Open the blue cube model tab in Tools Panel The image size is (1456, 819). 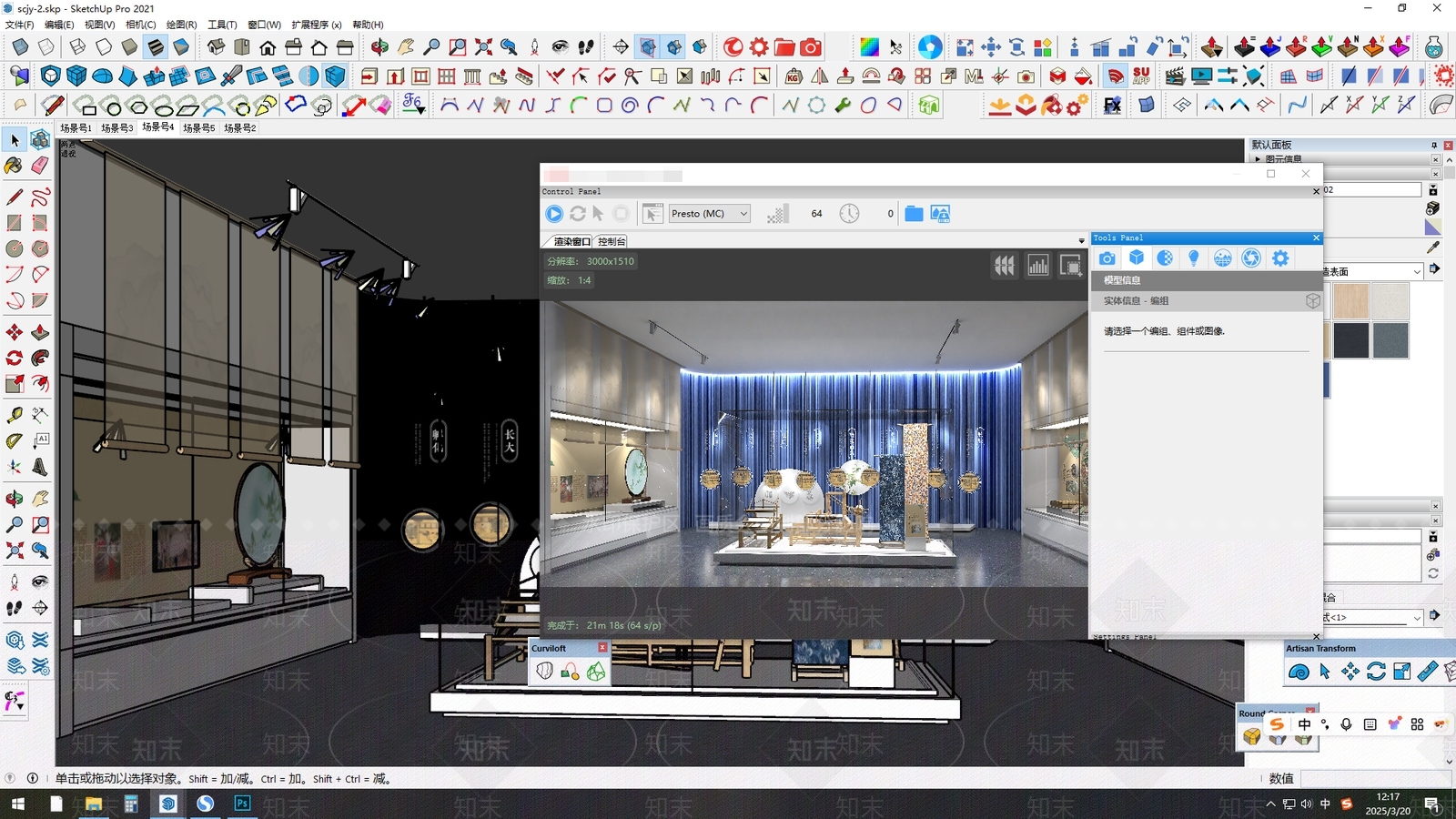(x=1137, y=258)
